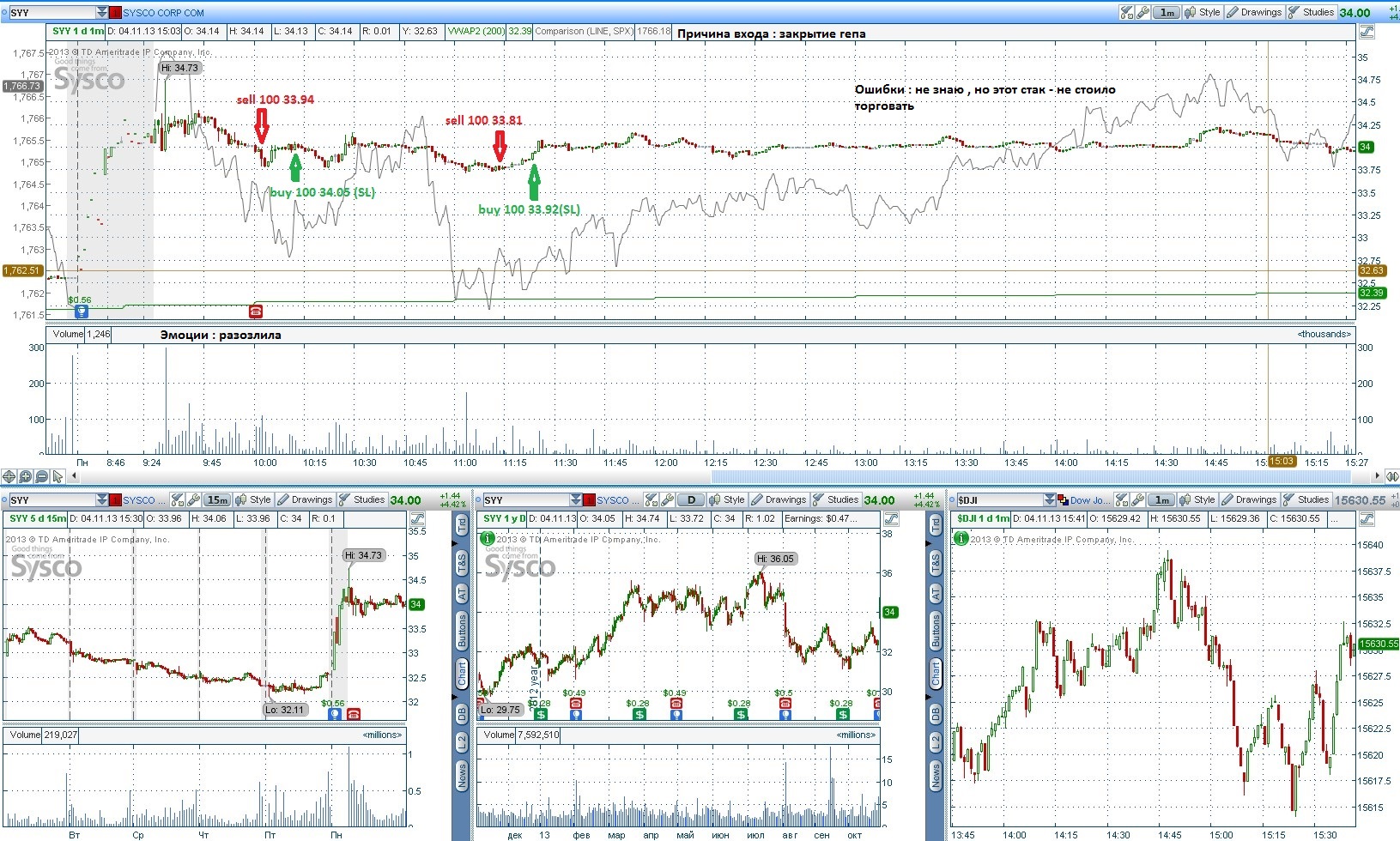Toggle the AT side tab beside the 15m chart

tap(462, 594)
